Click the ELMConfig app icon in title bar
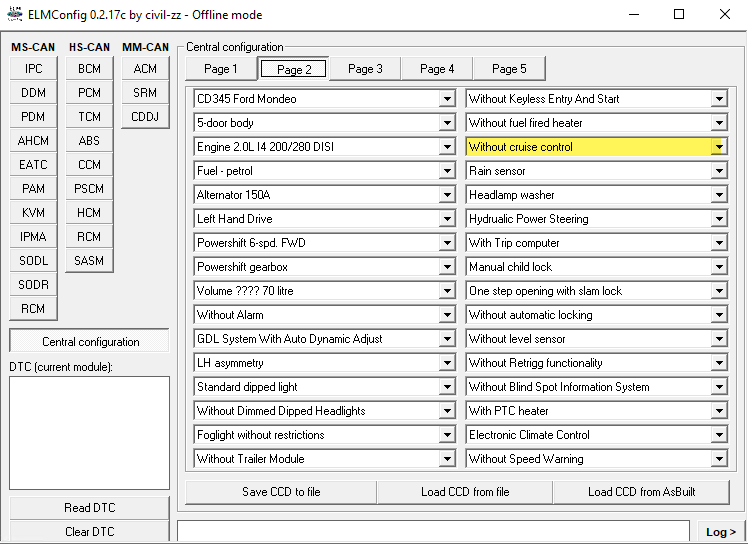748x544 pixels. [x=14, y=14]
